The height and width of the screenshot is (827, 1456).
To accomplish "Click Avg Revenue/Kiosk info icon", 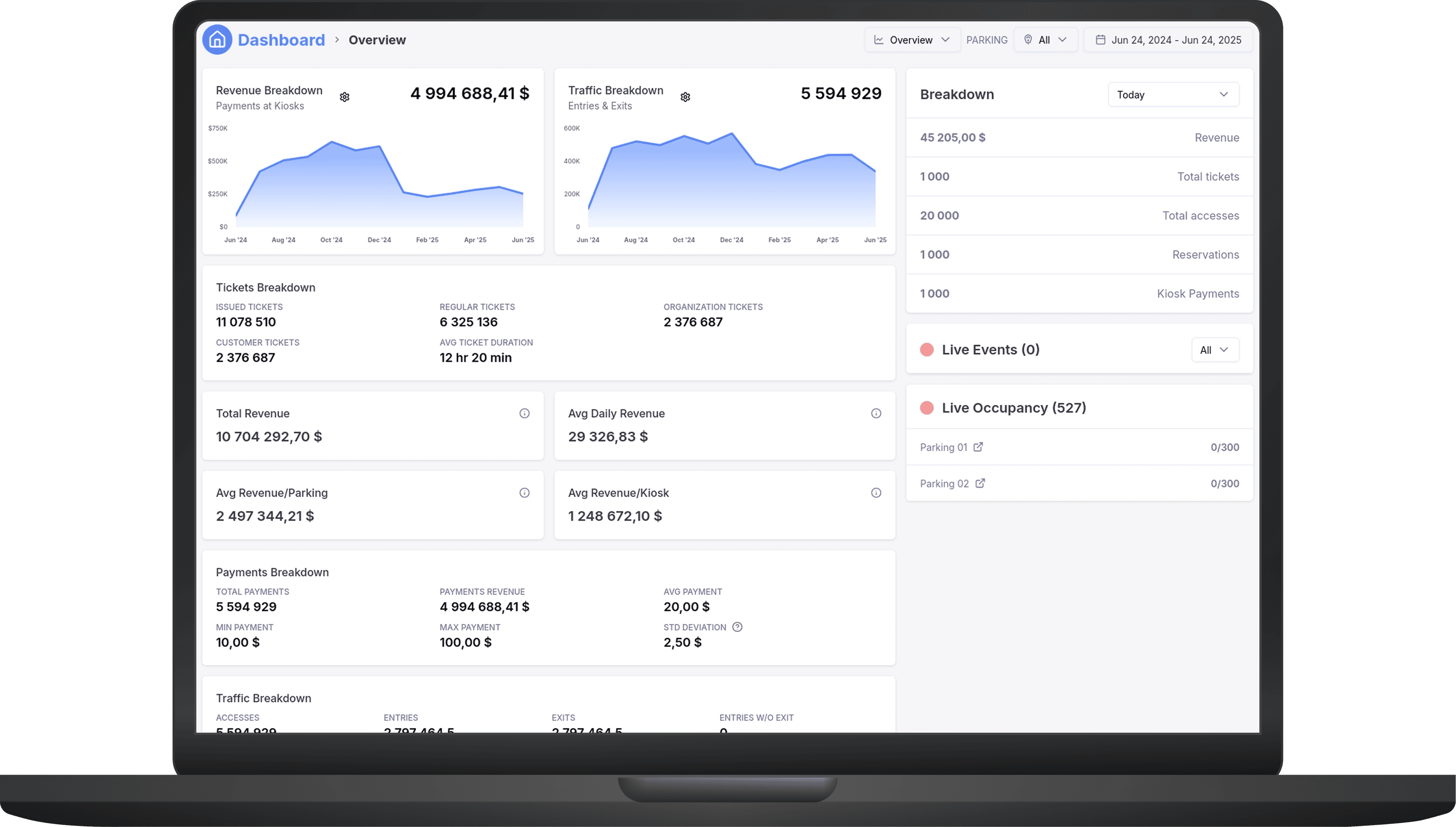I will (876, 493).
